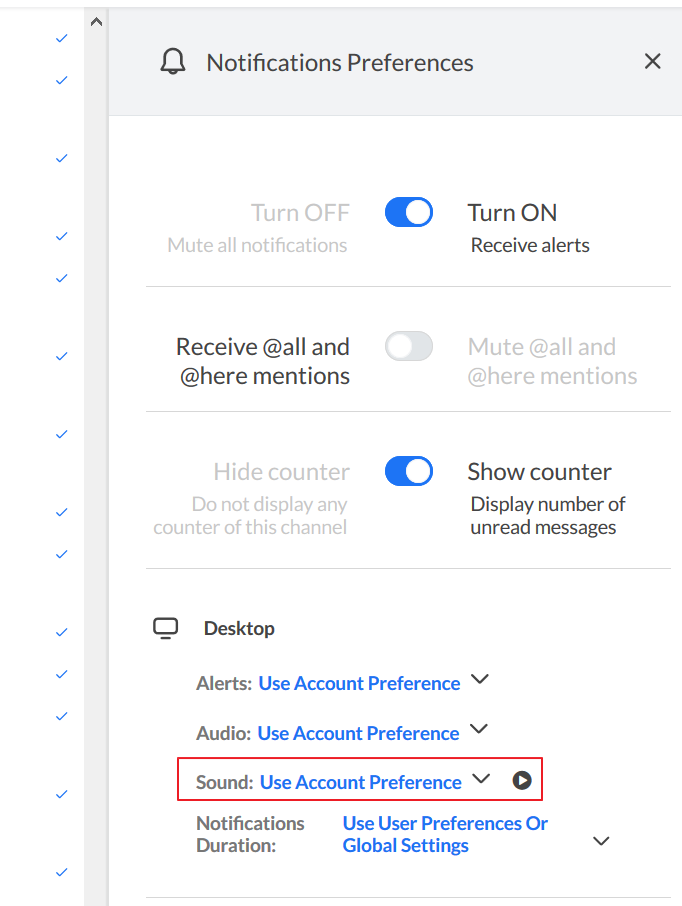
Task: Toggle the Show counter switch
Action: coord(409,471)
